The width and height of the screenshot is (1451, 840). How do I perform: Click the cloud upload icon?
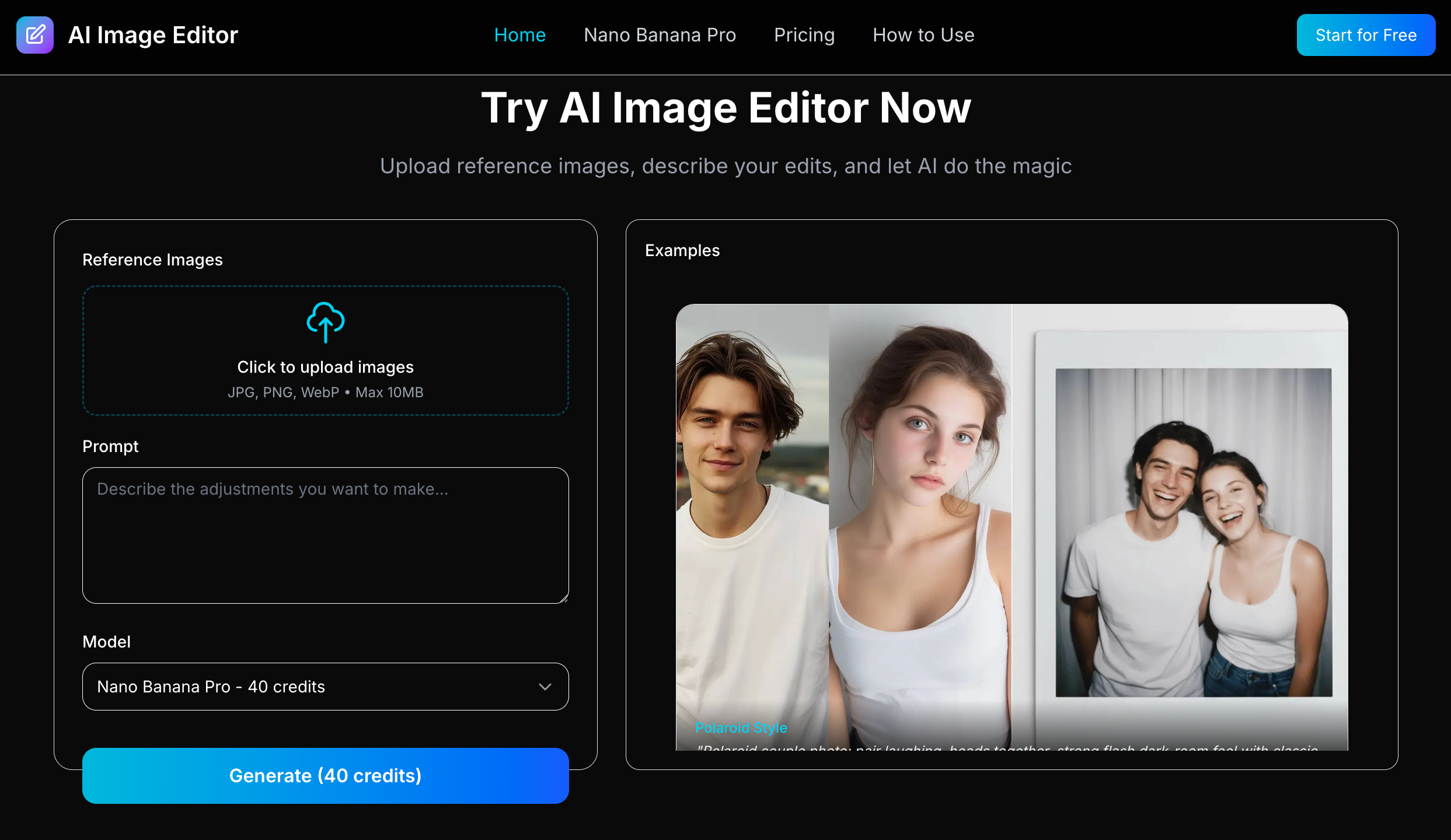point(326,322)
